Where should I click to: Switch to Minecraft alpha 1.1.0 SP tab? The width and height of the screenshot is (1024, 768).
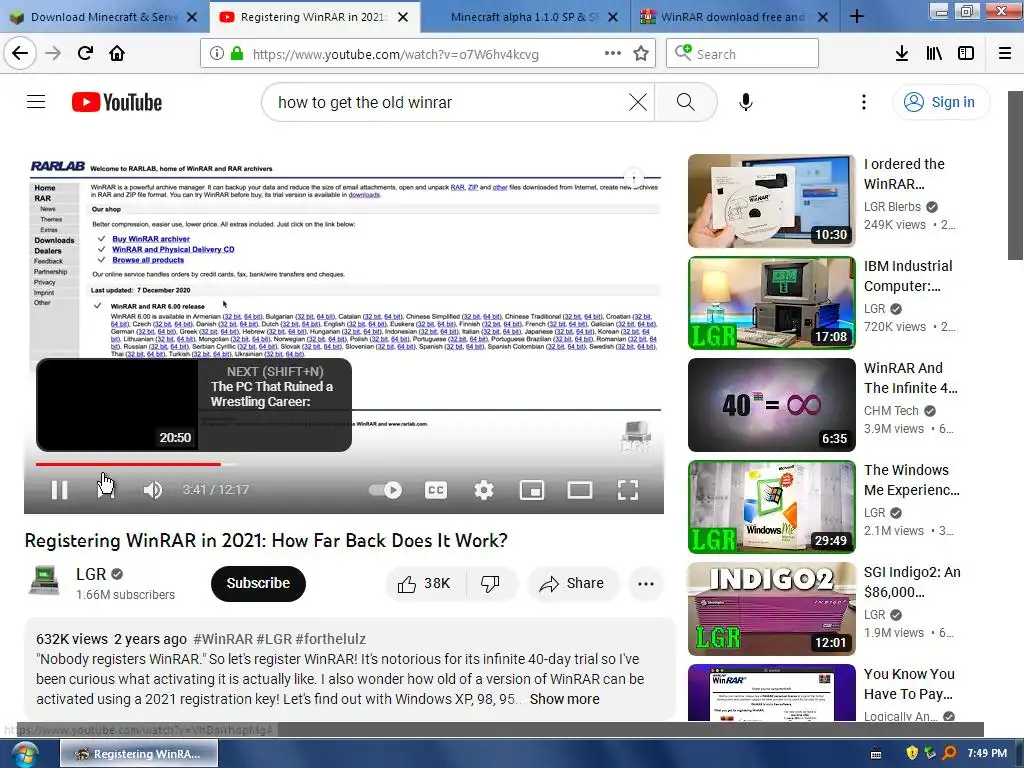coord(524,17)
